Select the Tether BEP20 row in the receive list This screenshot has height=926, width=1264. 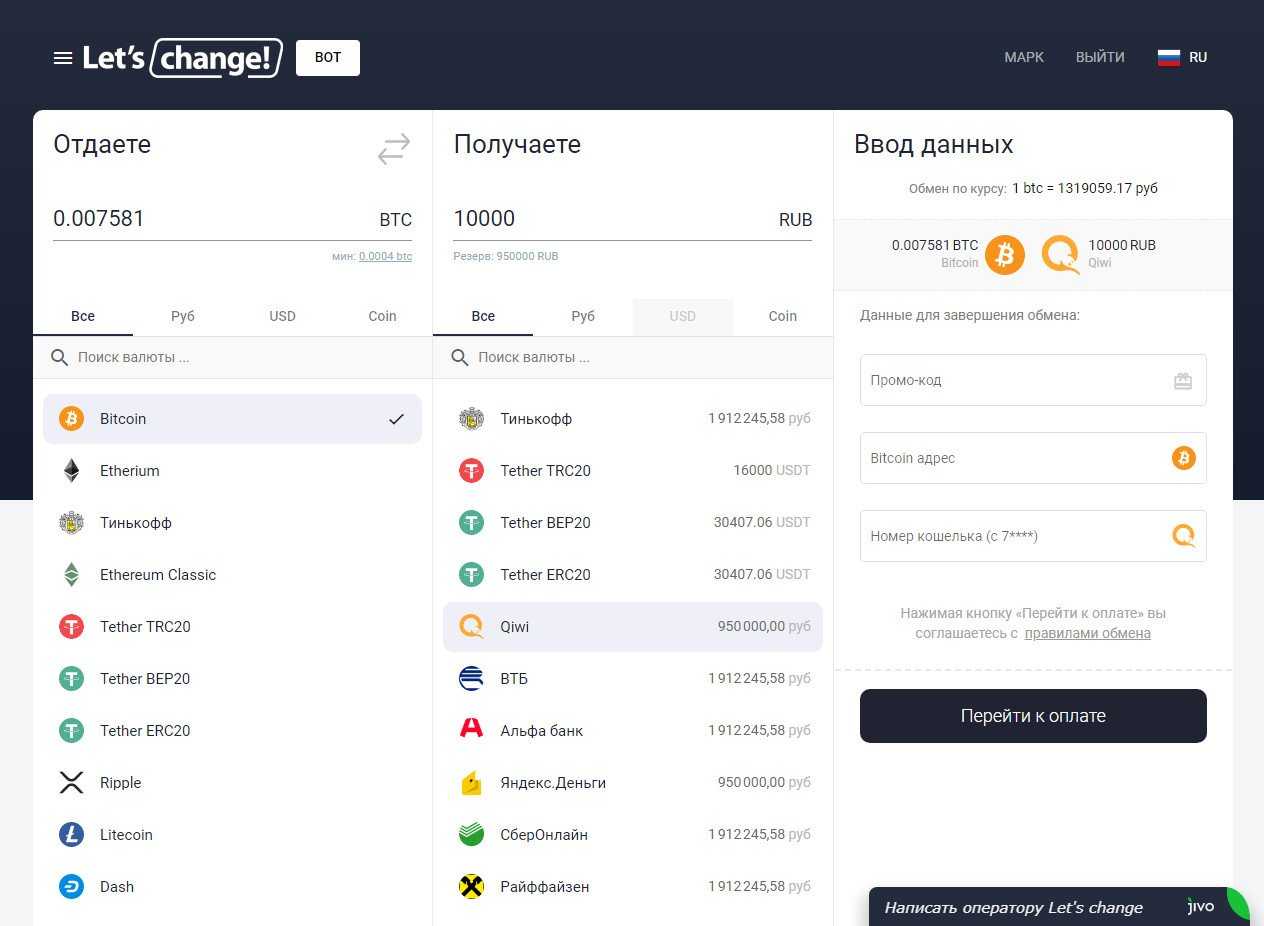[x=633, y=523]
